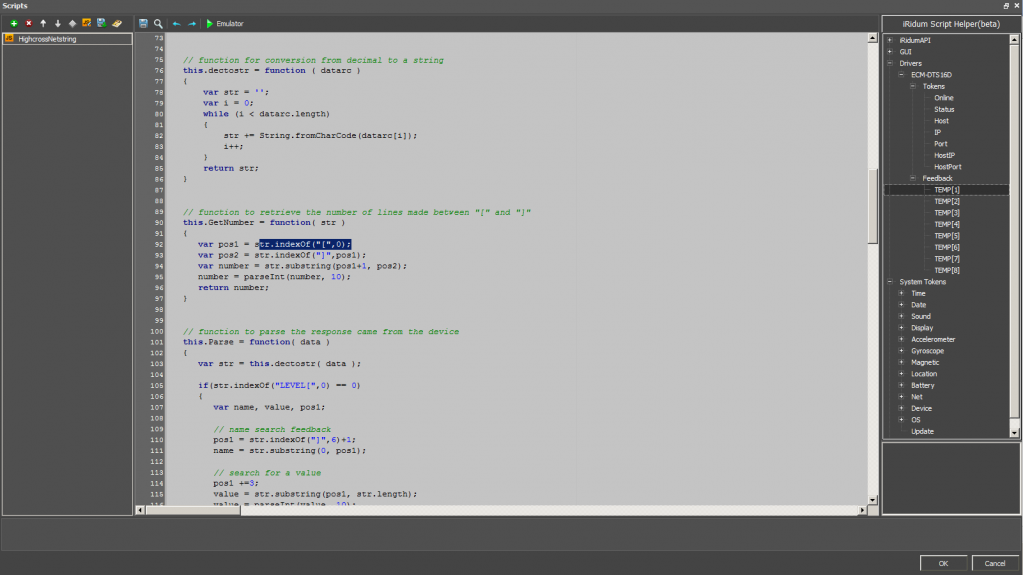
Task: Click the redo arrow icon
Action: (x=192, y=23)
